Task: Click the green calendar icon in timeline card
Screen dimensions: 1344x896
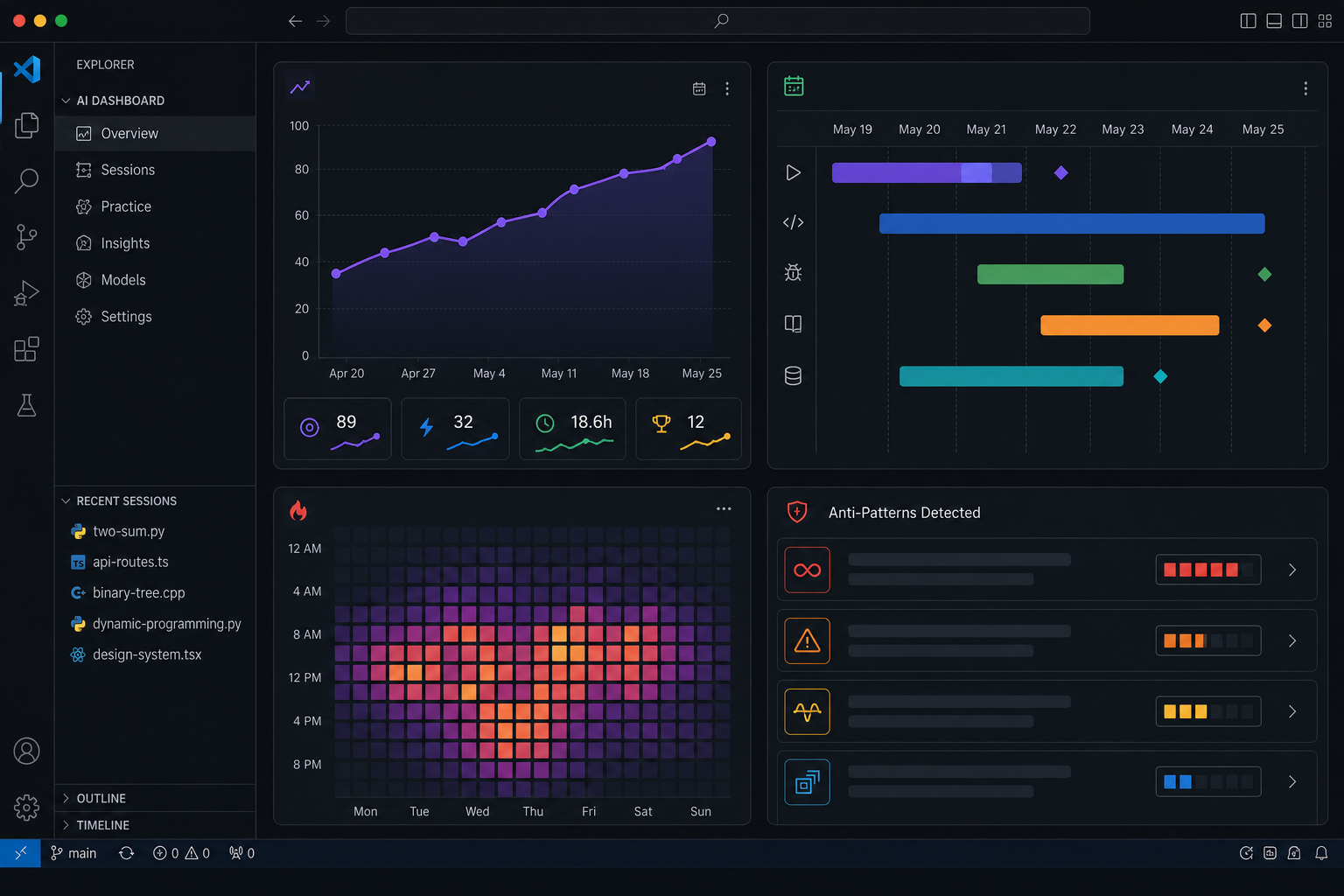Action: coord(794,86)
